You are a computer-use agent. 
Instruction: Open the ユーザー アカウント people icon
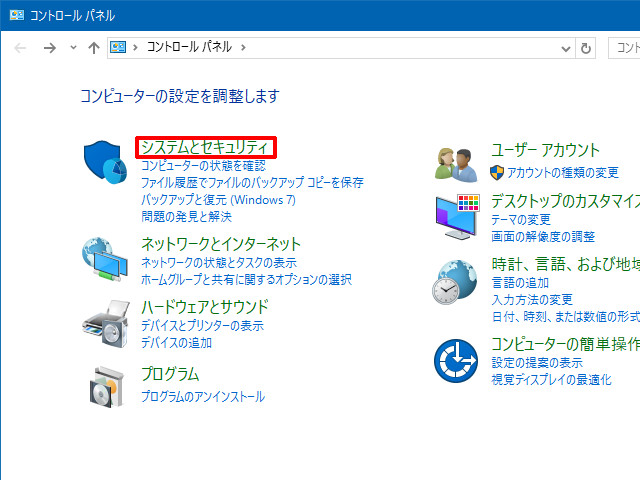pyautogui.click(x=456, y=165)
